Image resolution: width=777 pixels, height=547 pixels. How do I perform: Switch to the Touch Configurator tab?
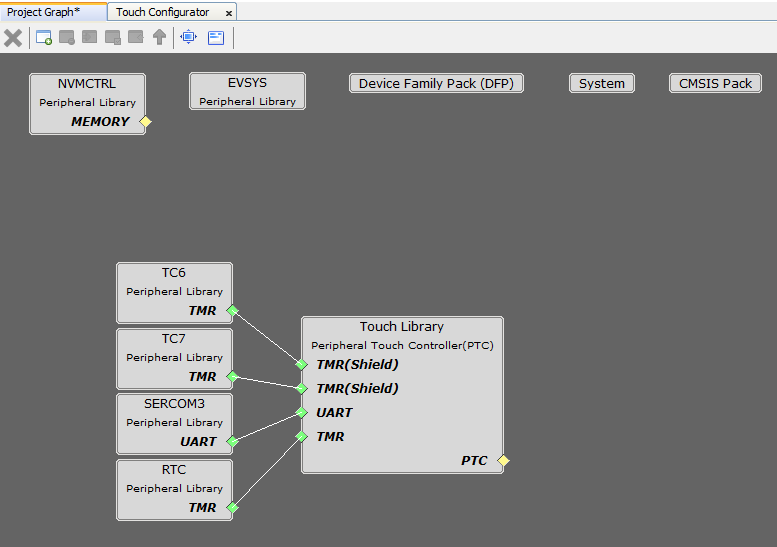point(163,12)
